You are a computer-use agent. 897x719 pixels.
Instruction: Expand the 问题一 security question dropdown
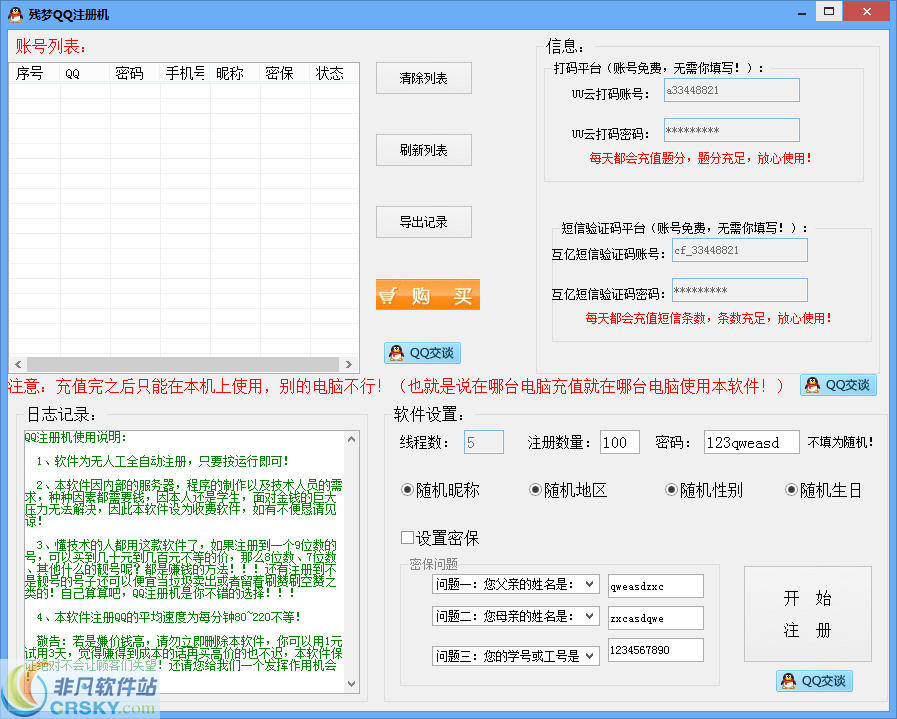(x=589, y=585)
